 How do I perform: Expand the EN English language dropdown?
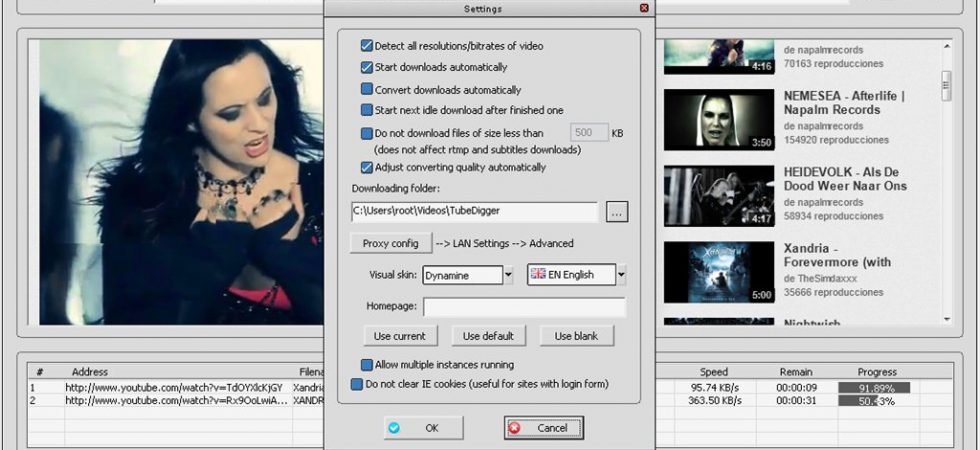[621, 275]
